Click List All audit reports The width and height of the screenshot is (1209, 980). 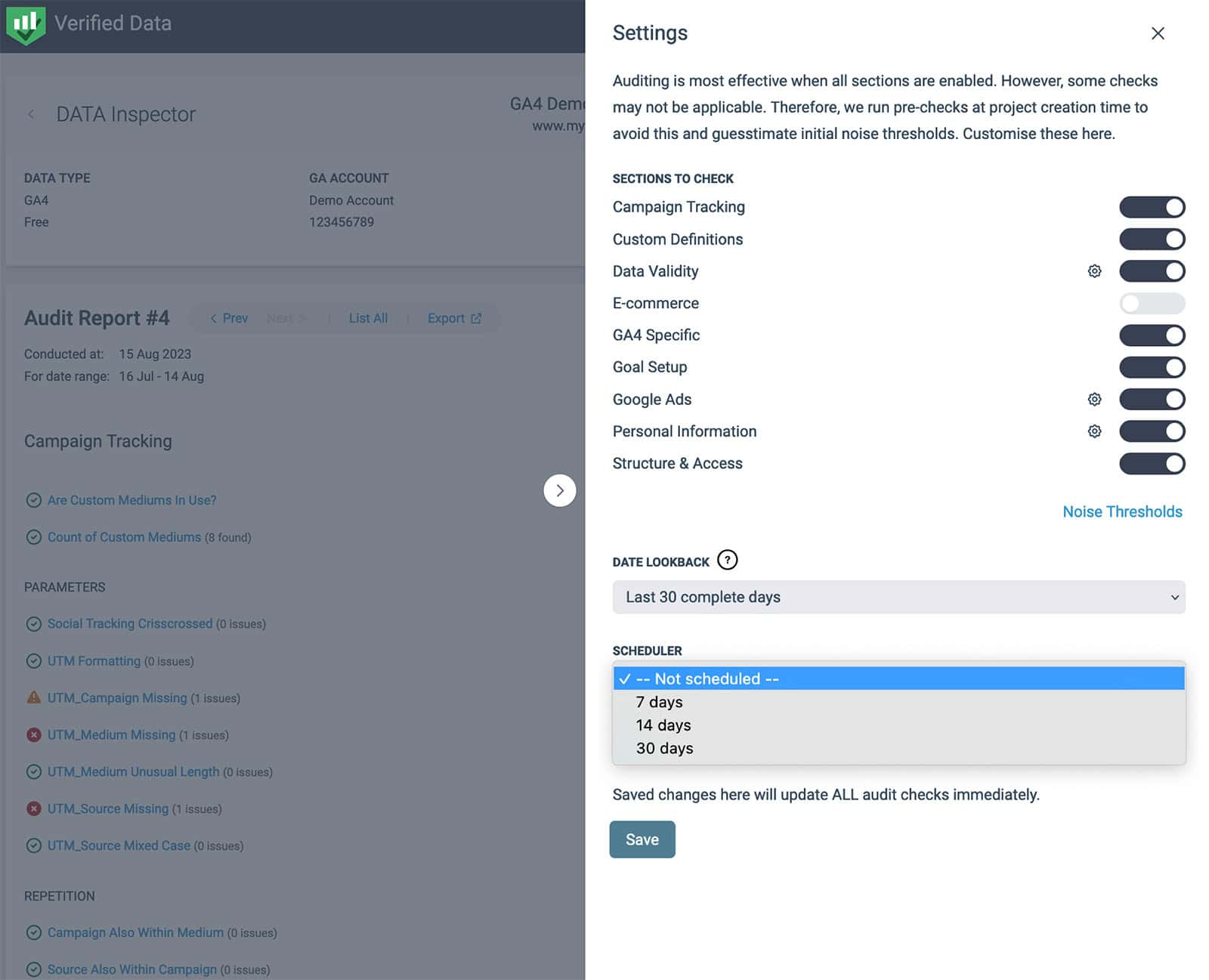[x=368, y=318]
